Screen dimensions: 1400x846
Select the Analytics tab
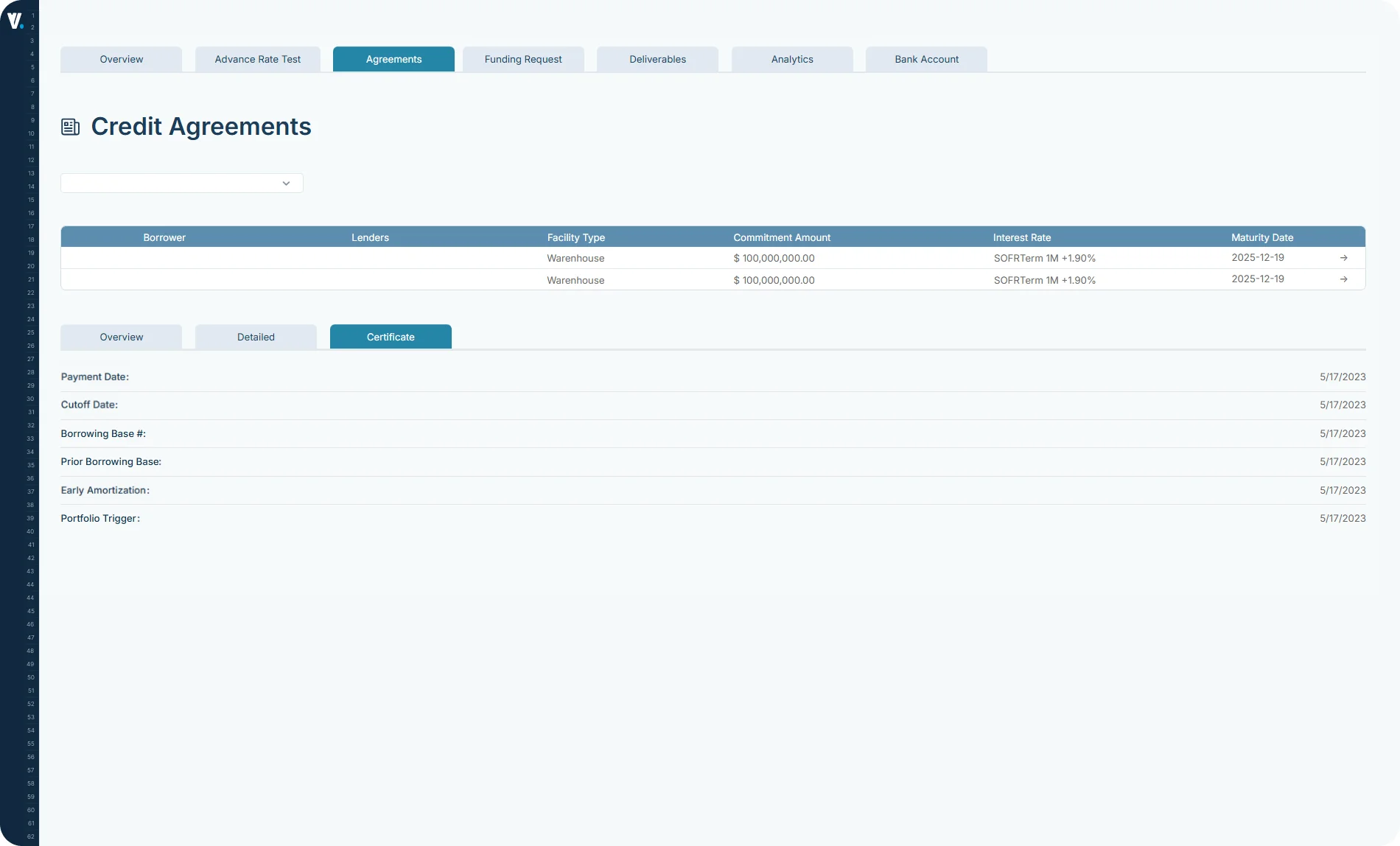[791, 59]
